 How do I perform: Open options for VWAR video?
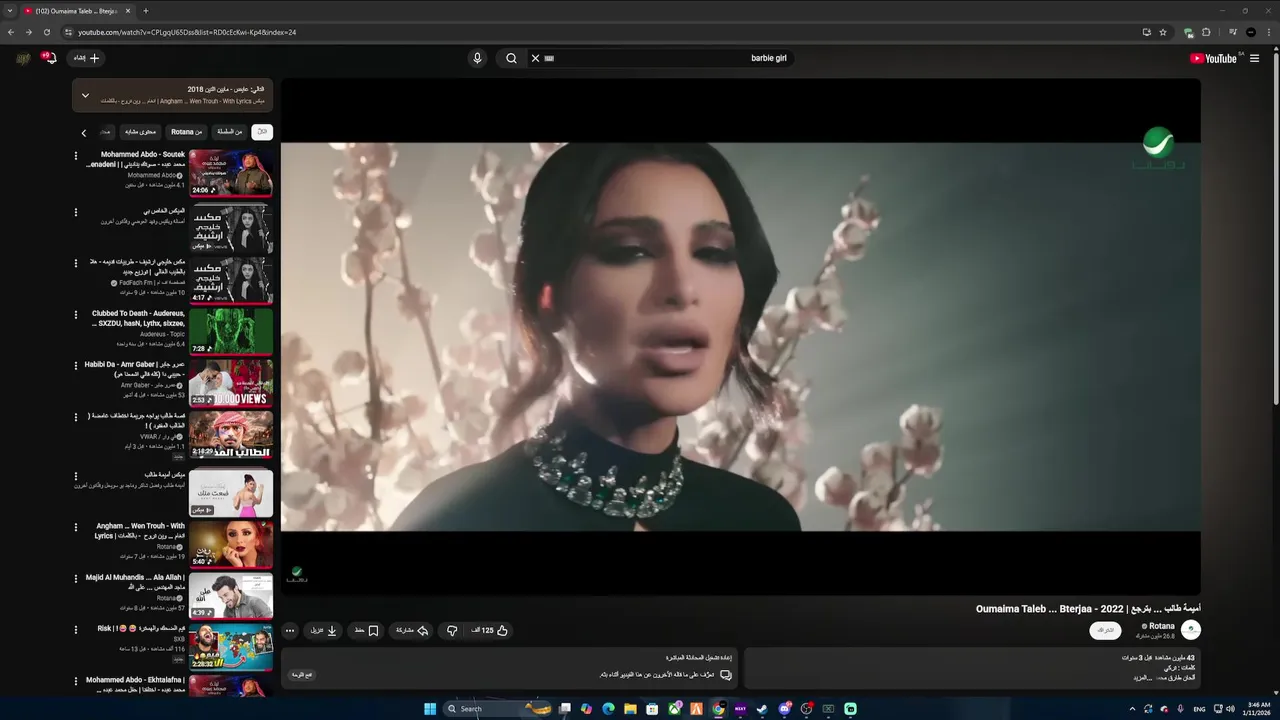(76, 418)
